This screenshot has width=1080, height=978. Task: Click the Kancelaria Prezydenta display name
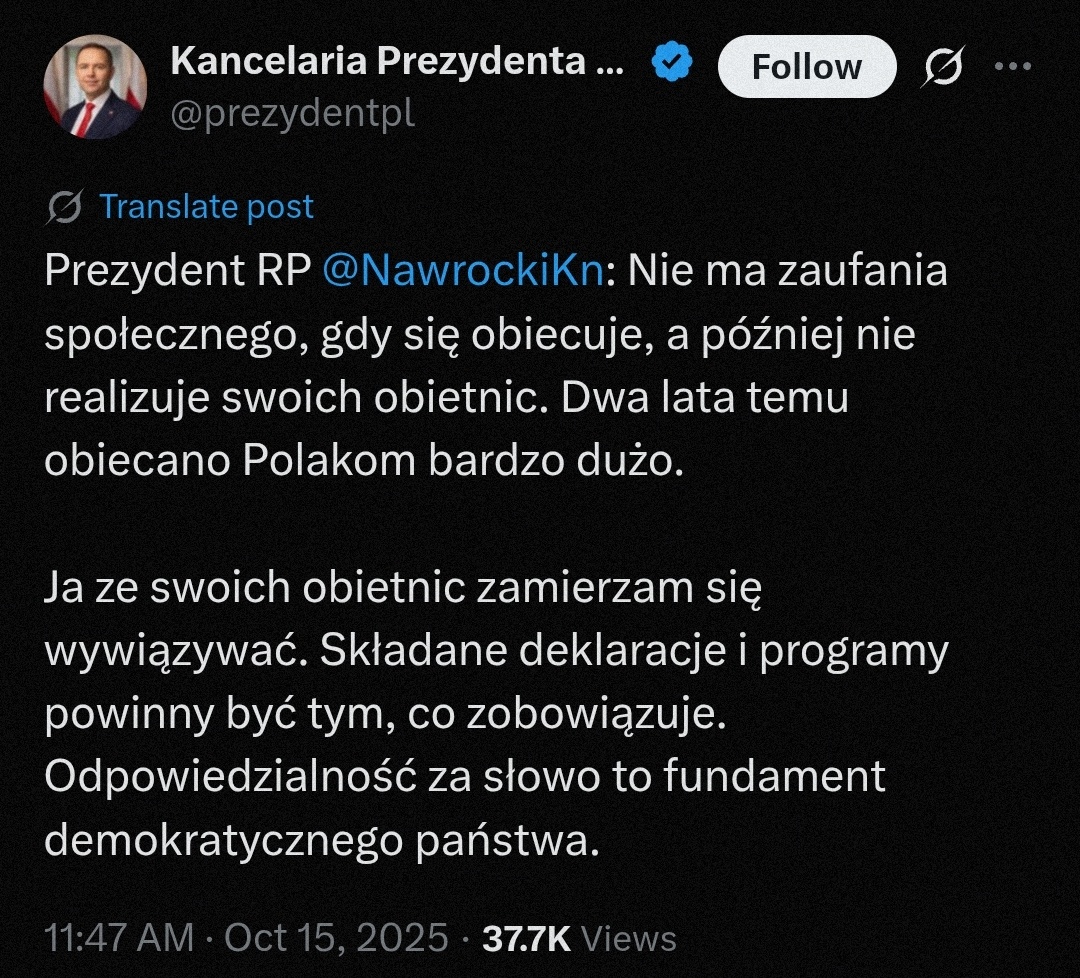click(x=397, y=63)
